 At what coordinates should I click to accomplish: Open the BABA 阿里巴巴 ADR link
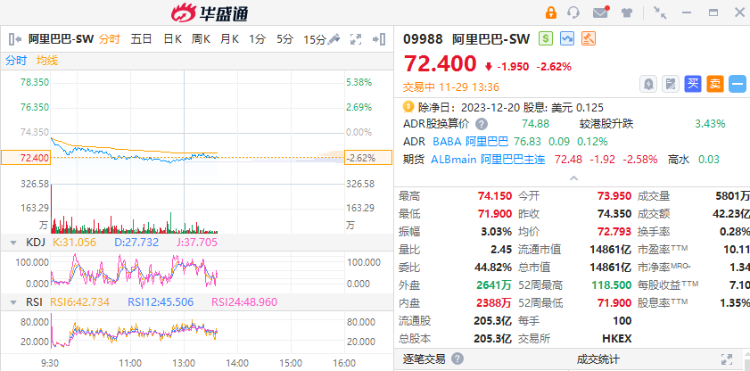[470, 142]
